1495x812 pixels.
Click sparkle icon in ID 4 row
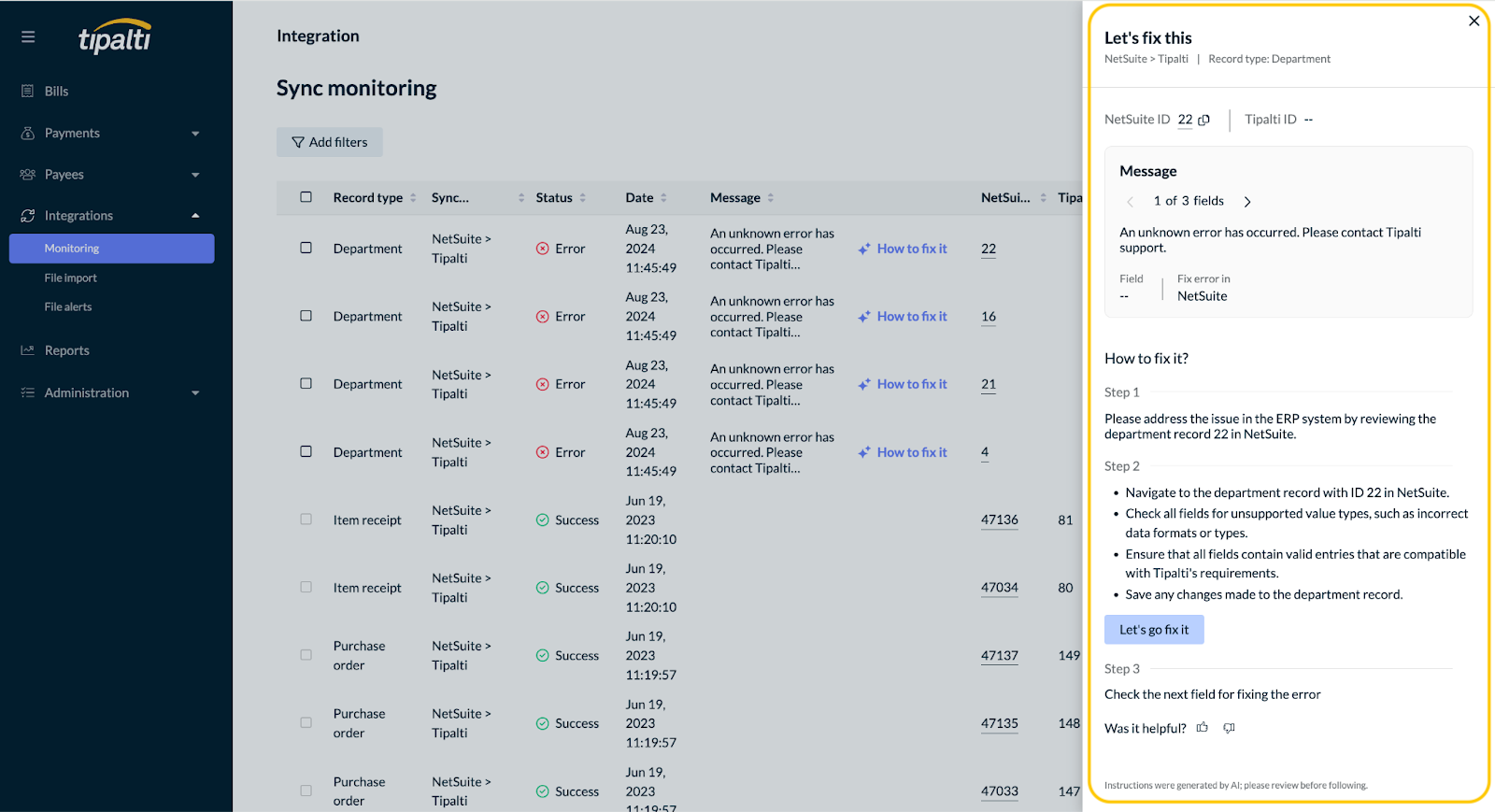click(864, 452)
